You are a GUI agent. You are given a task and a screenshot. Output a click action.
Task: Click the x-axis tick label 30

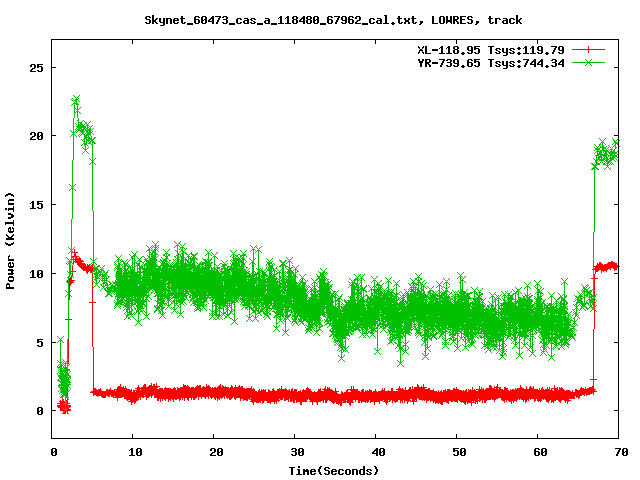click(x=297, y=452)
